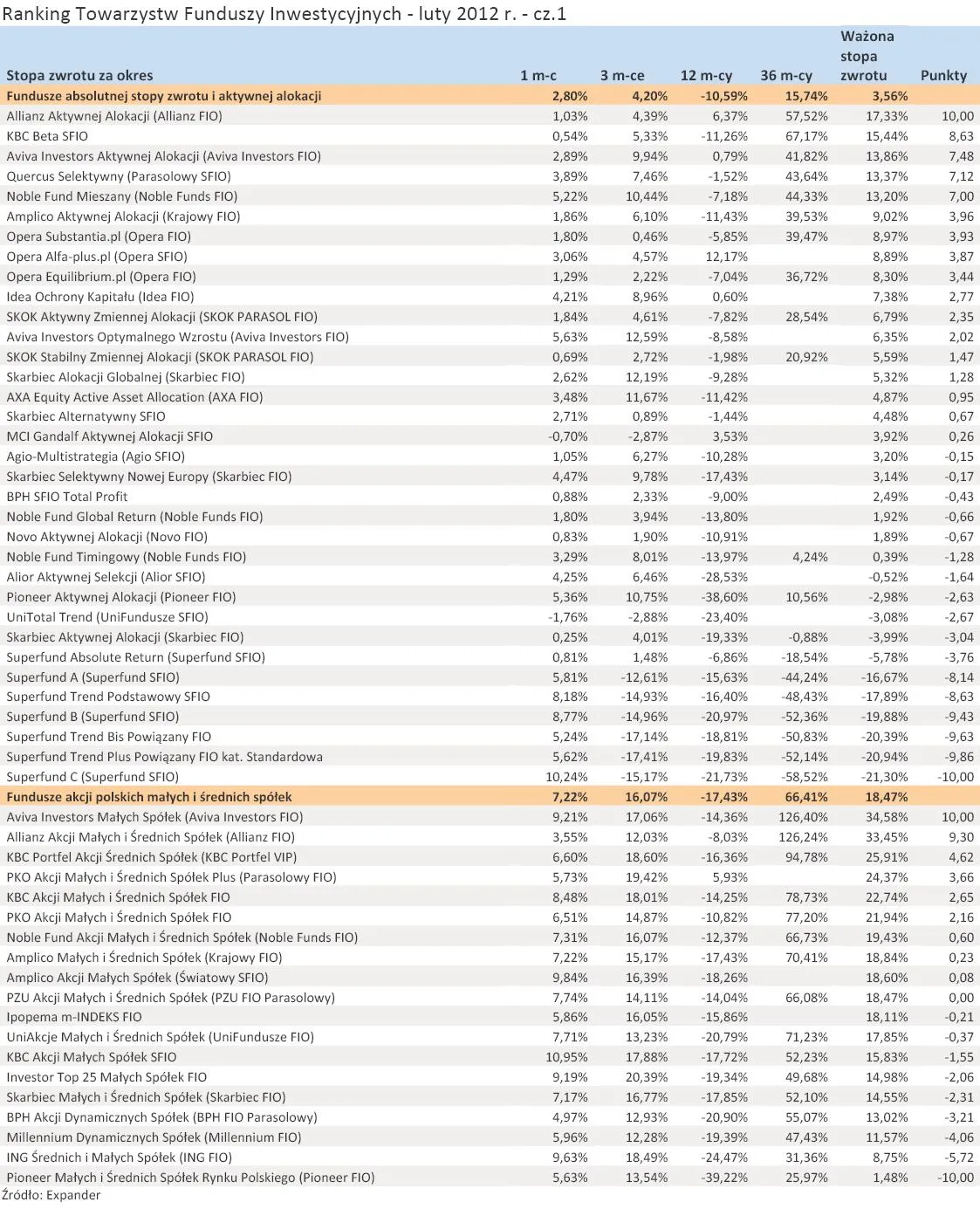Click 'SKOK Stabilny Zmiennej Alokacji (SKOK PARASOL FIO)'
Screen dimensions: 980x1209
pos(161,357)
